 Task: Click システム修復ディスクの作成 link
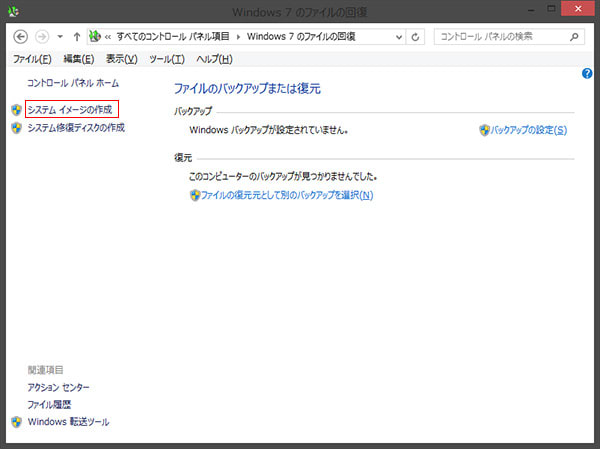(x=76, y=127)
